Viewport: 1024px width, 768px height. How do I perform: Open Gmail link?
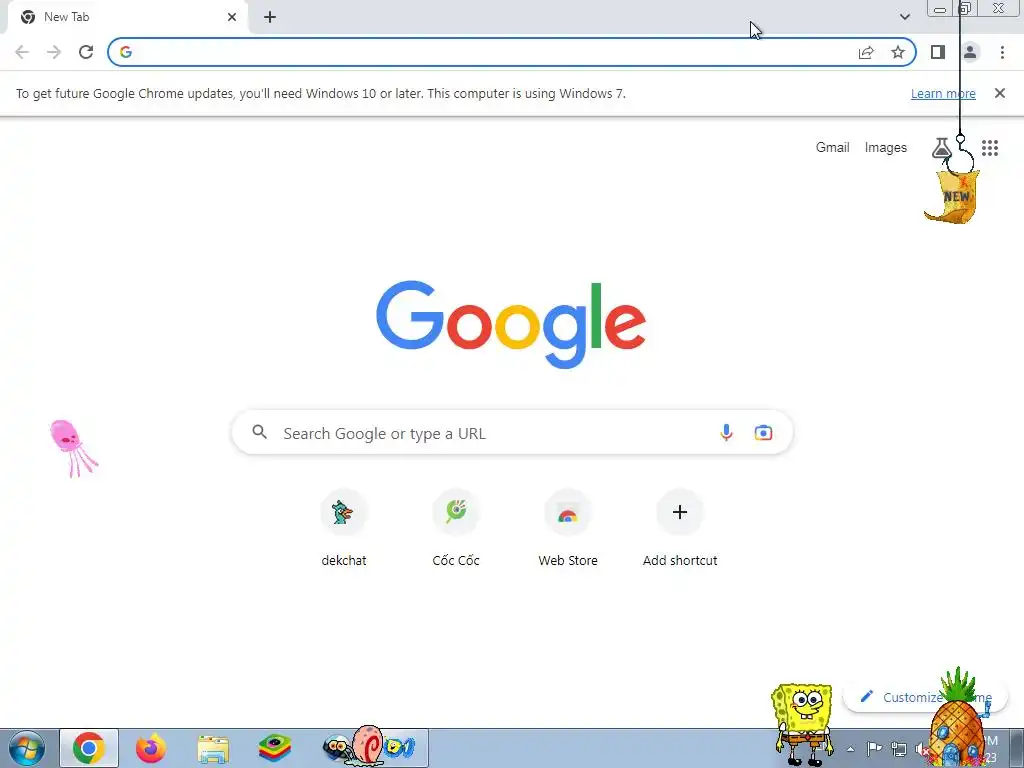coord(832,148)
